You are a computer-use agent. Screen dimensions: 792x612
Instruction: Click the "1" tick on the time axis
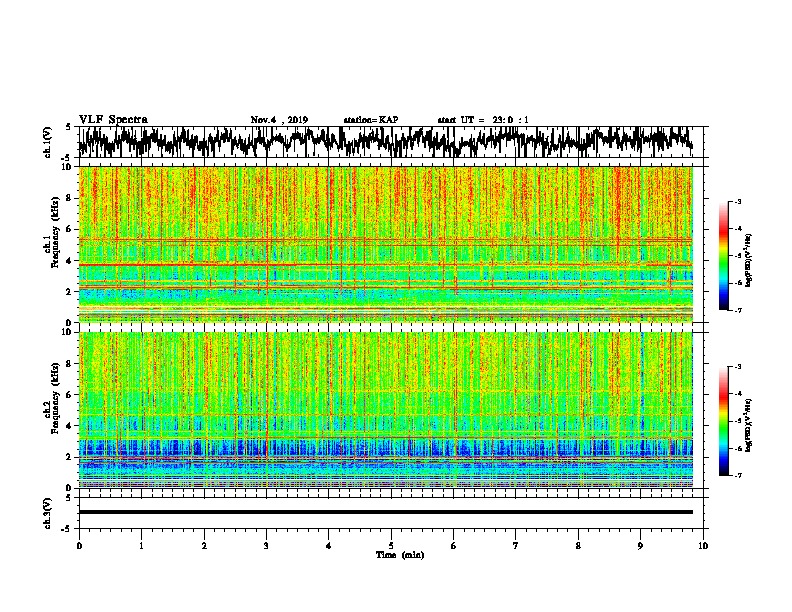tap(141, 546)
